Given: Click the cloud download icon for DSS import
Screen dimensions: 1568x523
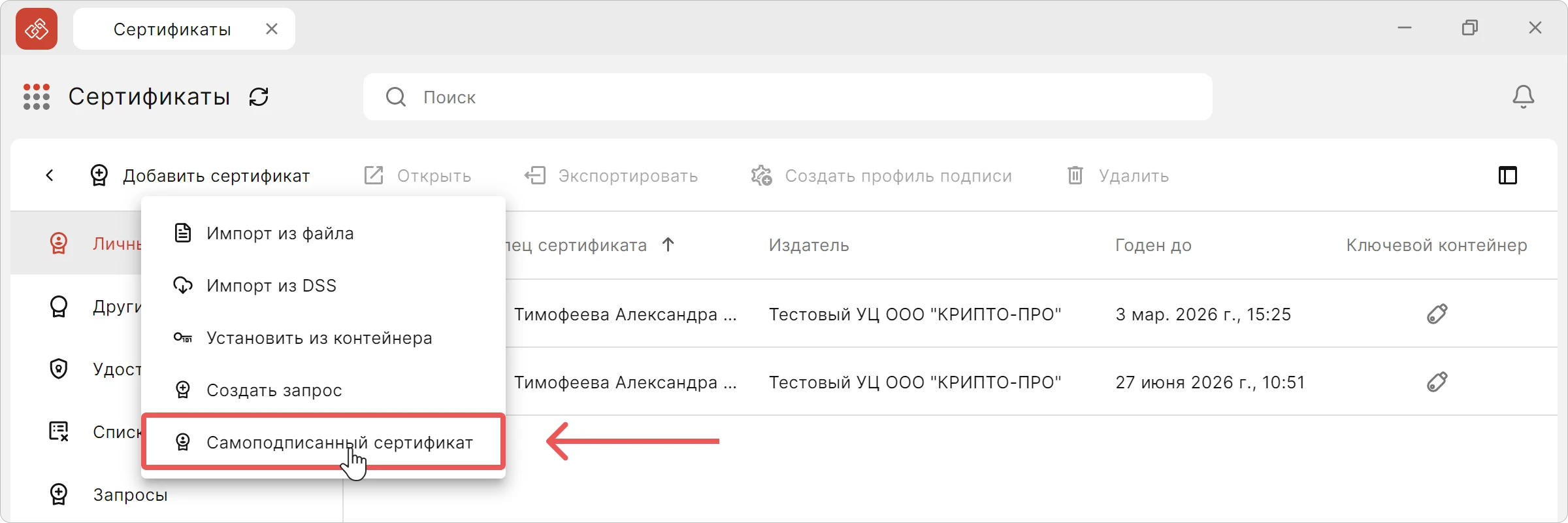Looking at the screenshot, I should pos(183,285).
